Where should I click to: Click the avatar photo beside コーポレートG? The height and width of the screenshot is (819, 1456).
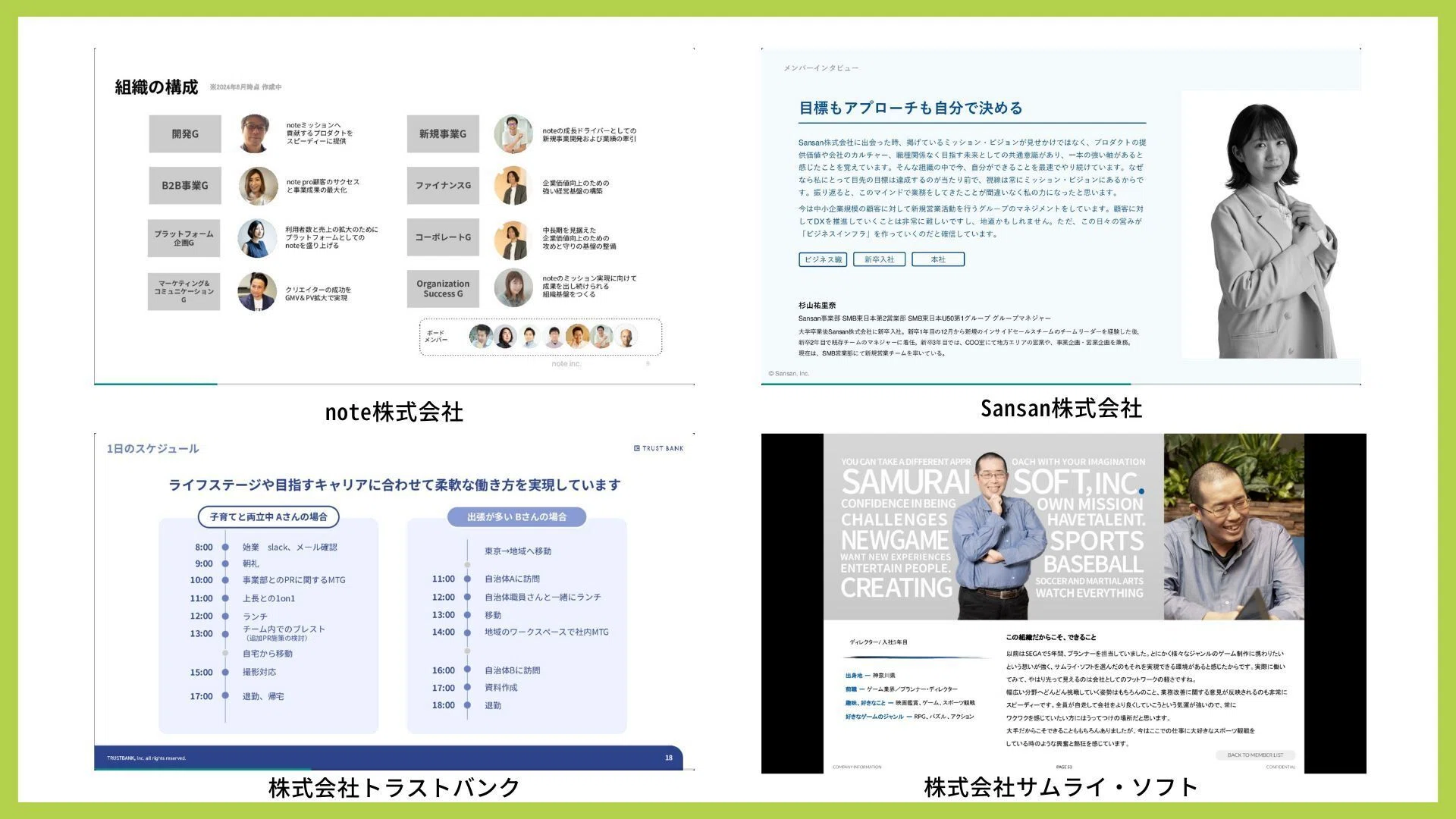(513, 240)
